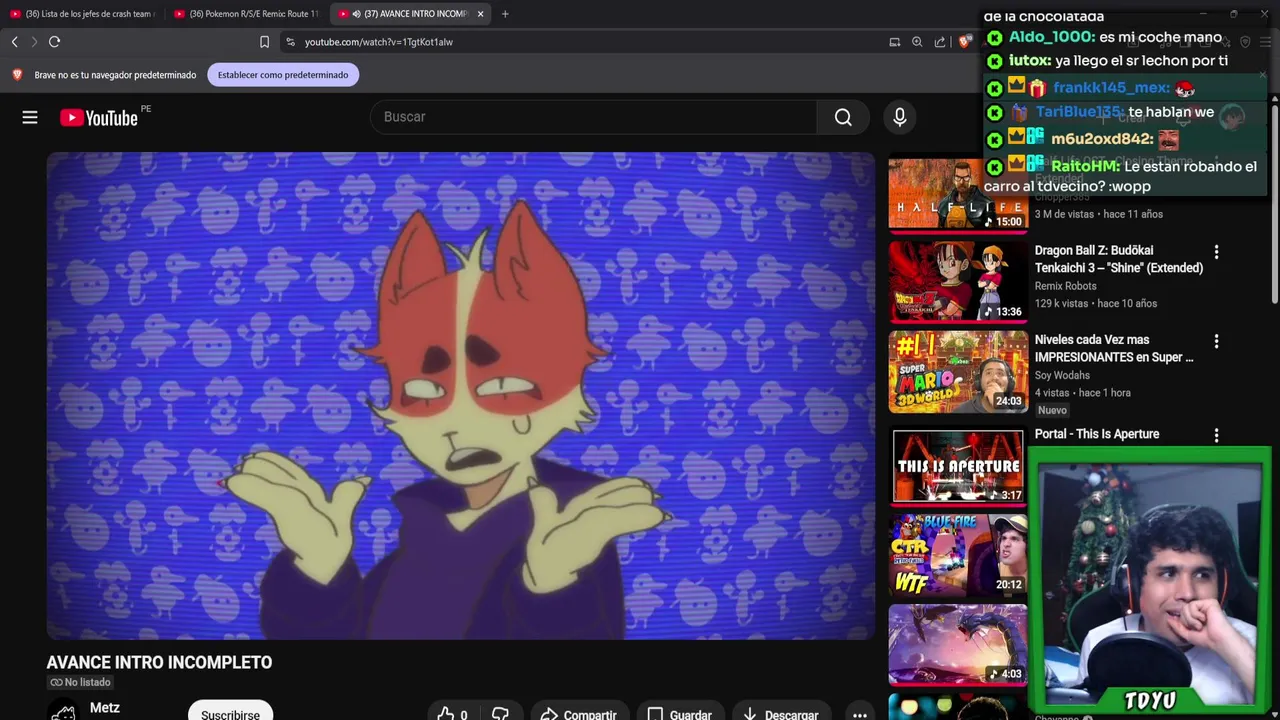This screenshot has width=1280, height=720.
Task: Open the zoom magnifier icon in address bar
Action: [x=917, y=42]
